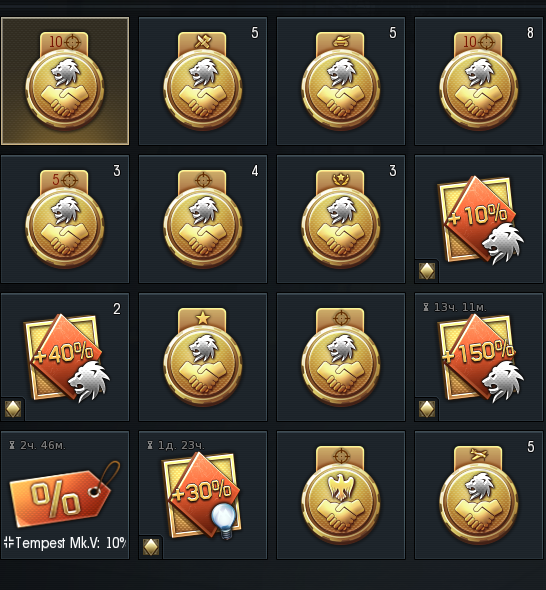The image size is (546, 590).
Task: Activate the +10% silver lions booster
Action: point(479,219)
